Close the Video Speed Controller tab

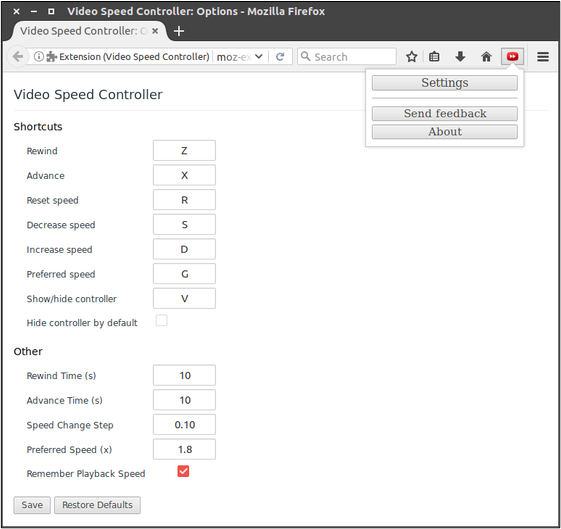pos(155,31)
